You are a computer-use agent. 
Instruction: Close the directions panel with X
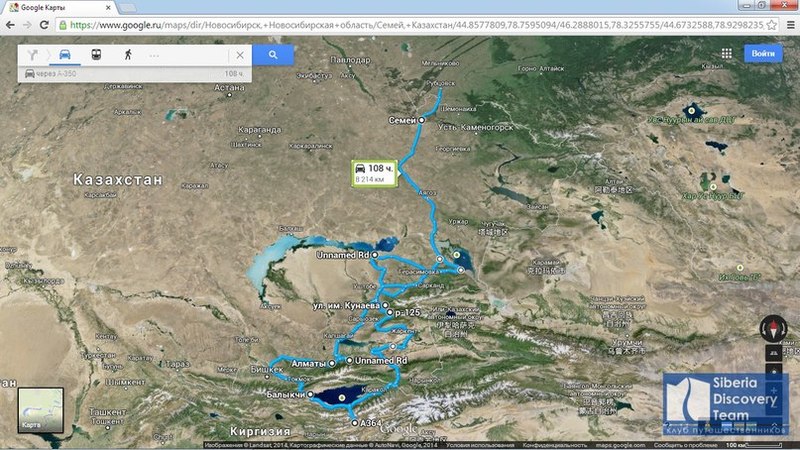pyautogui.click(x=240, y=55)
